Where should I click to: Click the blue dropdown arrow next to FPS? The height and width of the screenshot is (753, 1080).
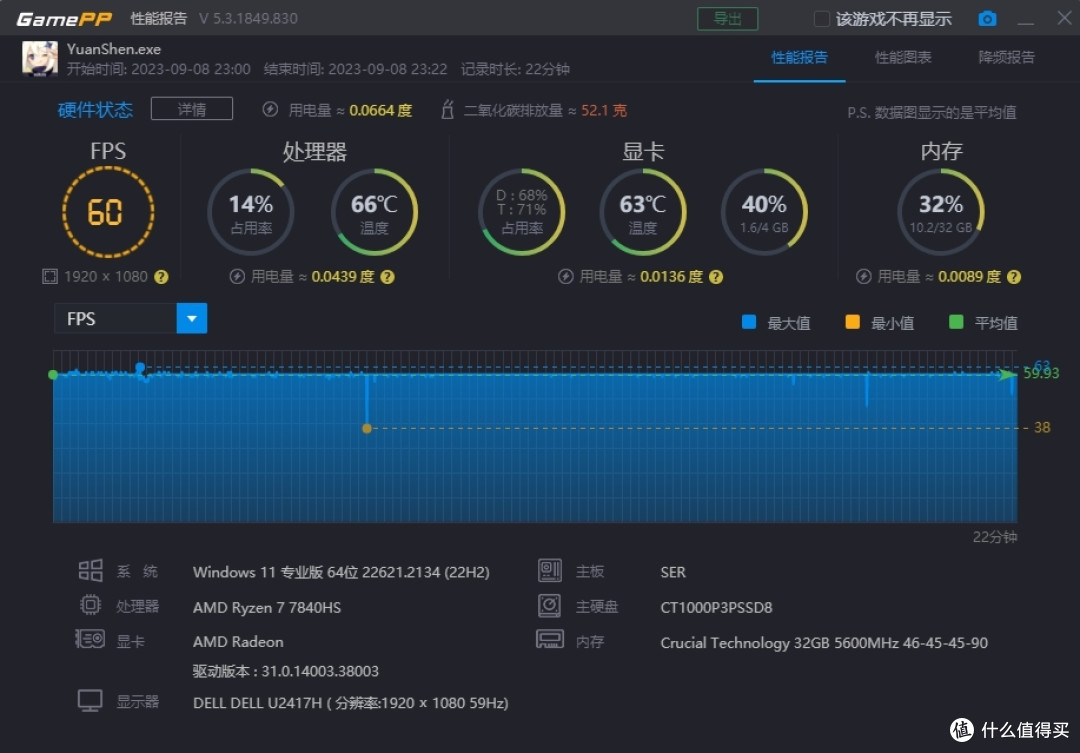192,319
